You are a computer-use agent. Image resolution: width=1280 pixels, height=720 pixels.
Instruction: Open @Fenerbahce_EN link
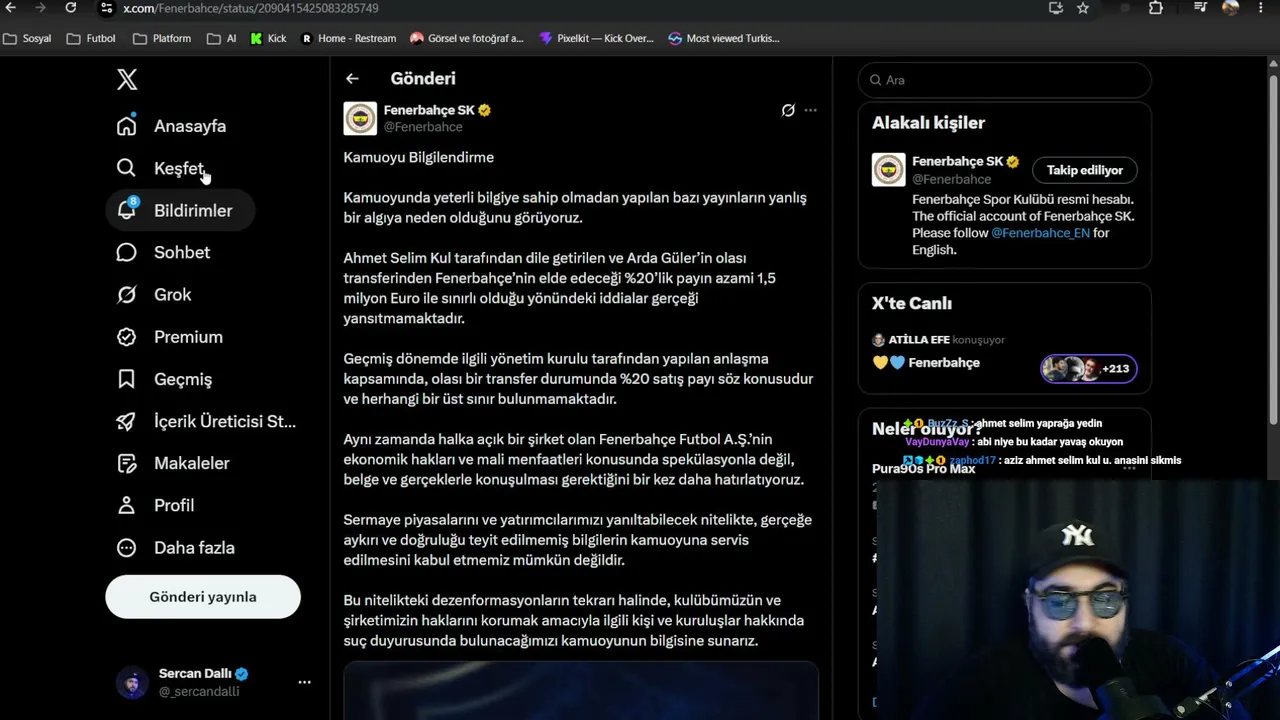pyautogui.click(x=1040, y=233)
